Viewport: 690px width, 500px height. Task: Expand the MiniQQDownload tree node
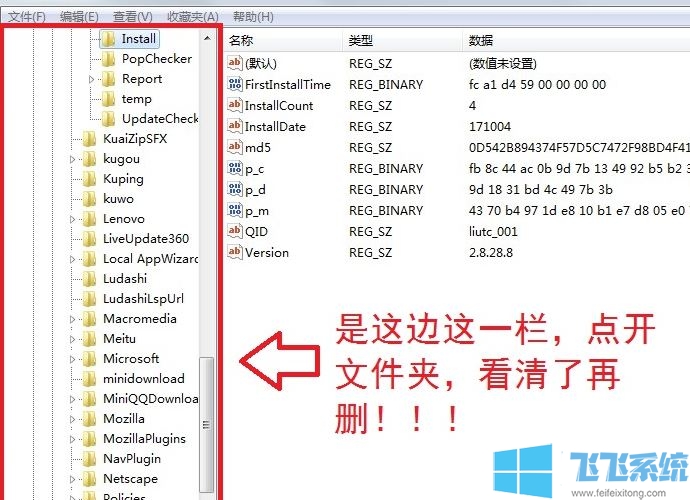point(73,399)
